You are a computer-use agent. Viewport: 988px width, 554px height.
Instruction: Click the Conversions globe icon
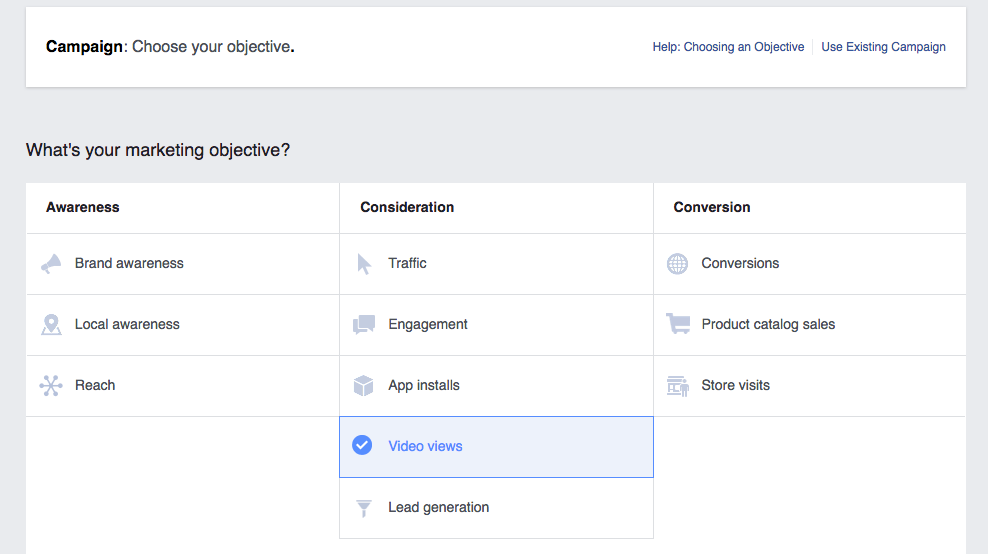(677, 263)
